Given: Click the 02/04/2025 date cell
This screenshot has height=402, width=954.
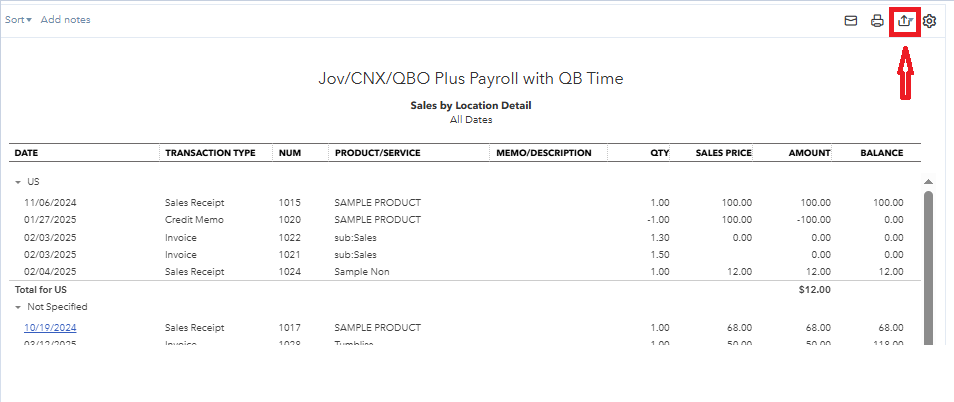Looking at the screenshot, I should tap(50, 272).
